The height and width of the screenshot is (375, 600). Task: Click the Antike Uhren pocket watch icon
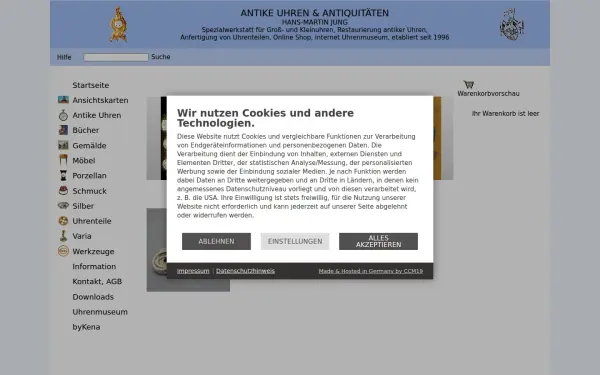(63, 115)
